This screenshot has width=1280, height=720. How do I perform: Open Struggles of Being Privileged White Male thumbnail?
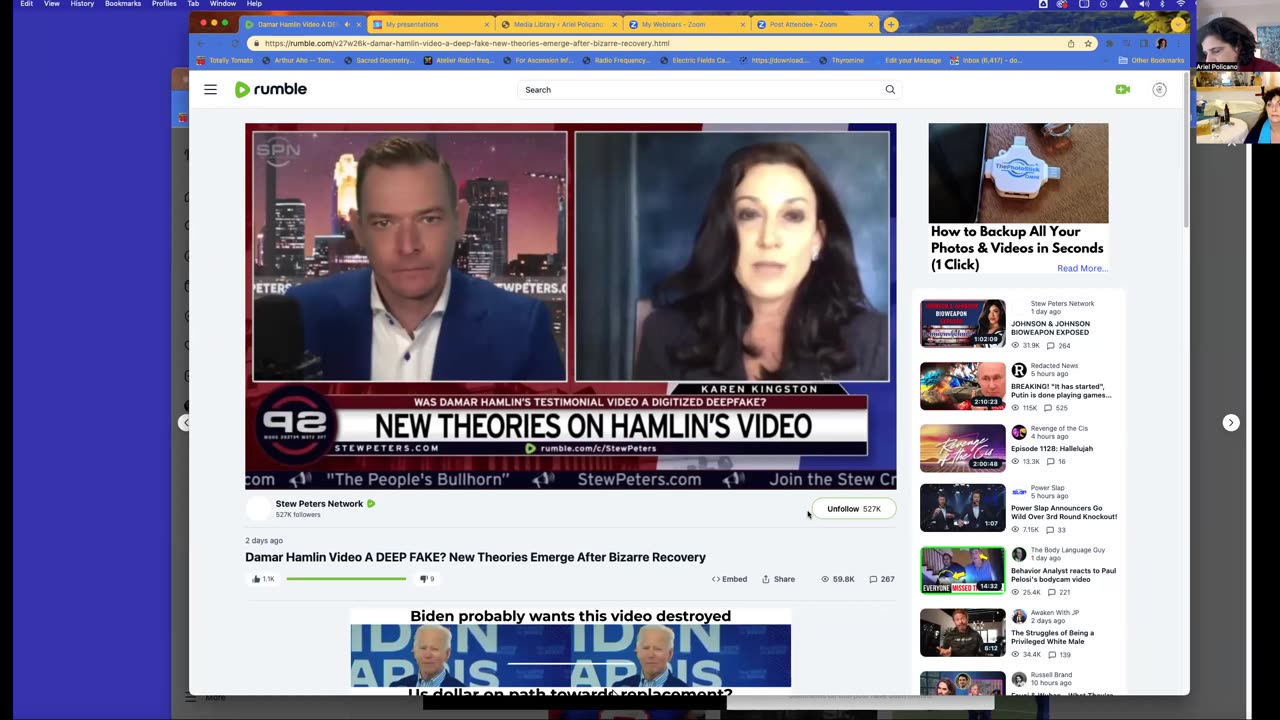(x=963, y=632)
